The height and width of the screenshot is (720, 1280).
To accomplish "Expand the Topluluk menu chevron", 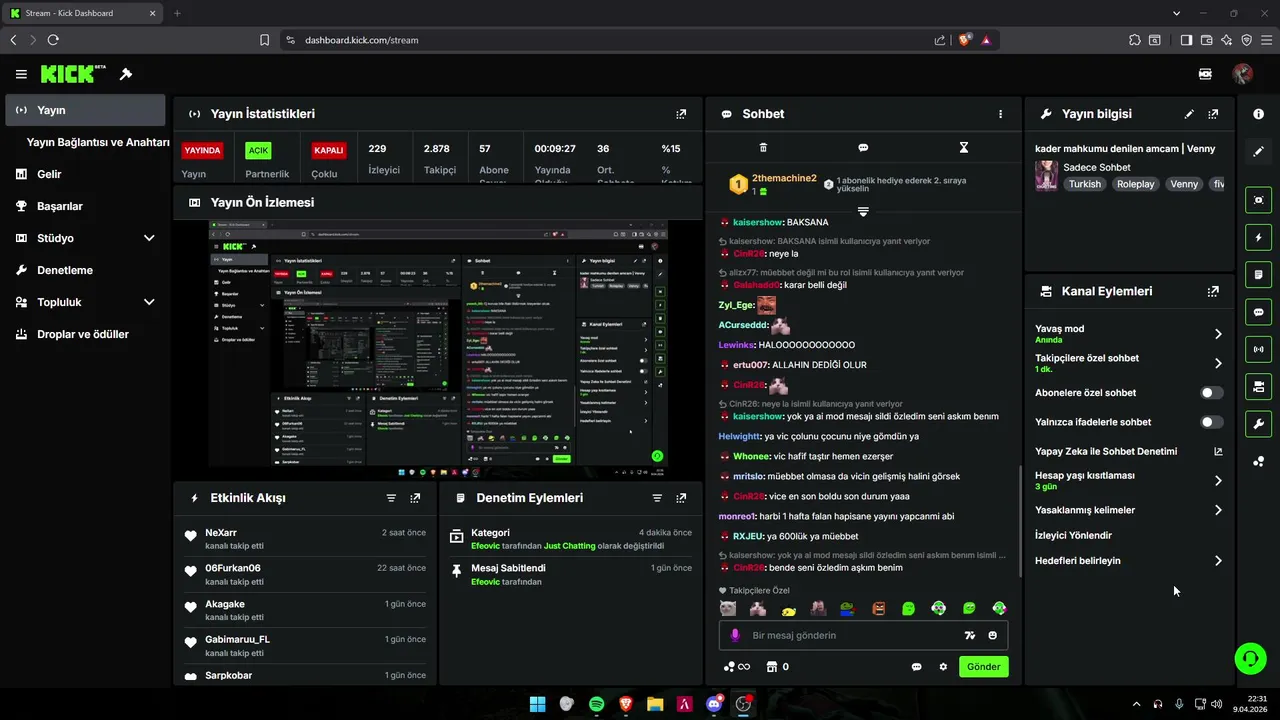I will point(149,302).
